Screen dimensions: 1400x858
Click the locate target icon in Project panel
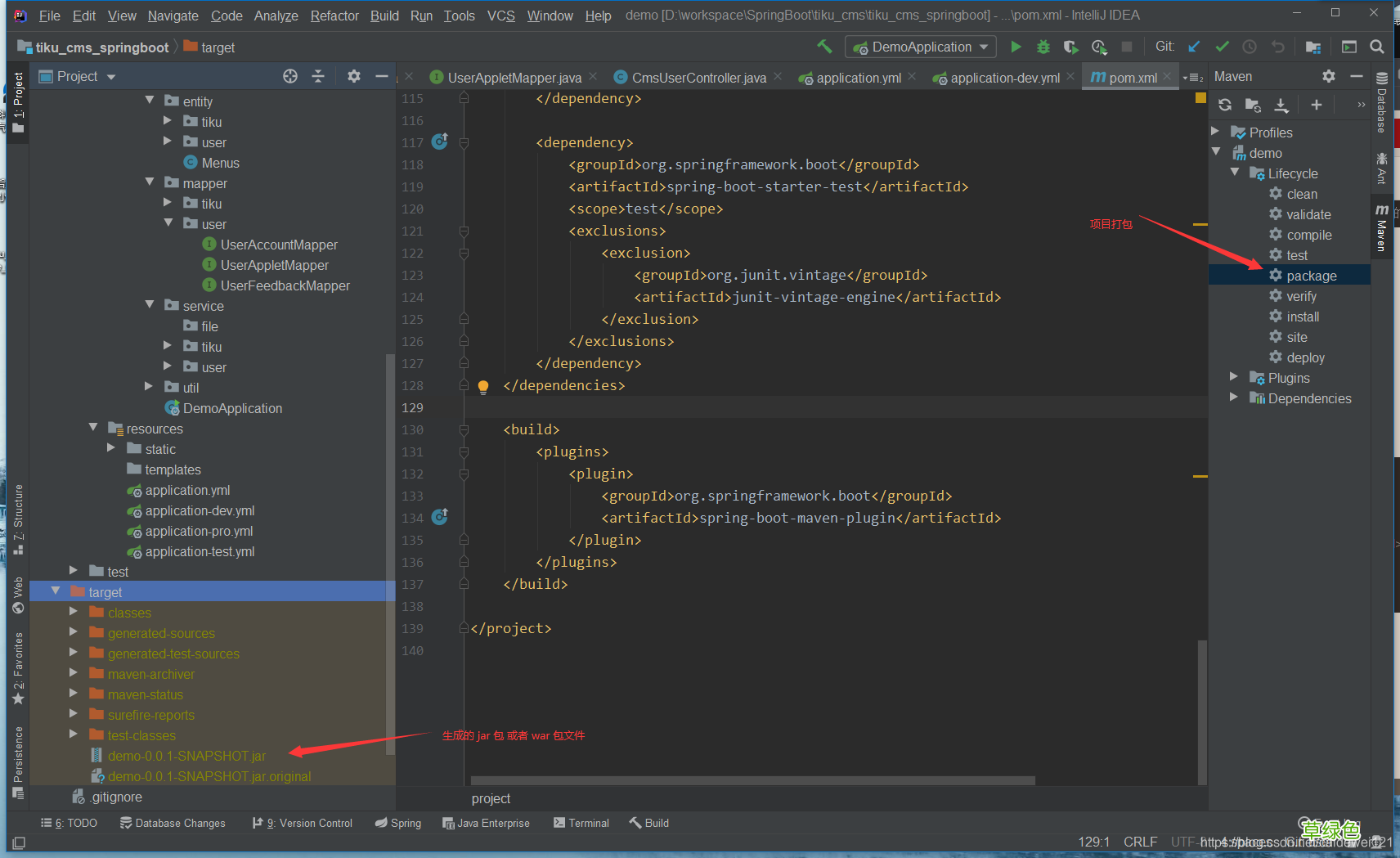290,76
